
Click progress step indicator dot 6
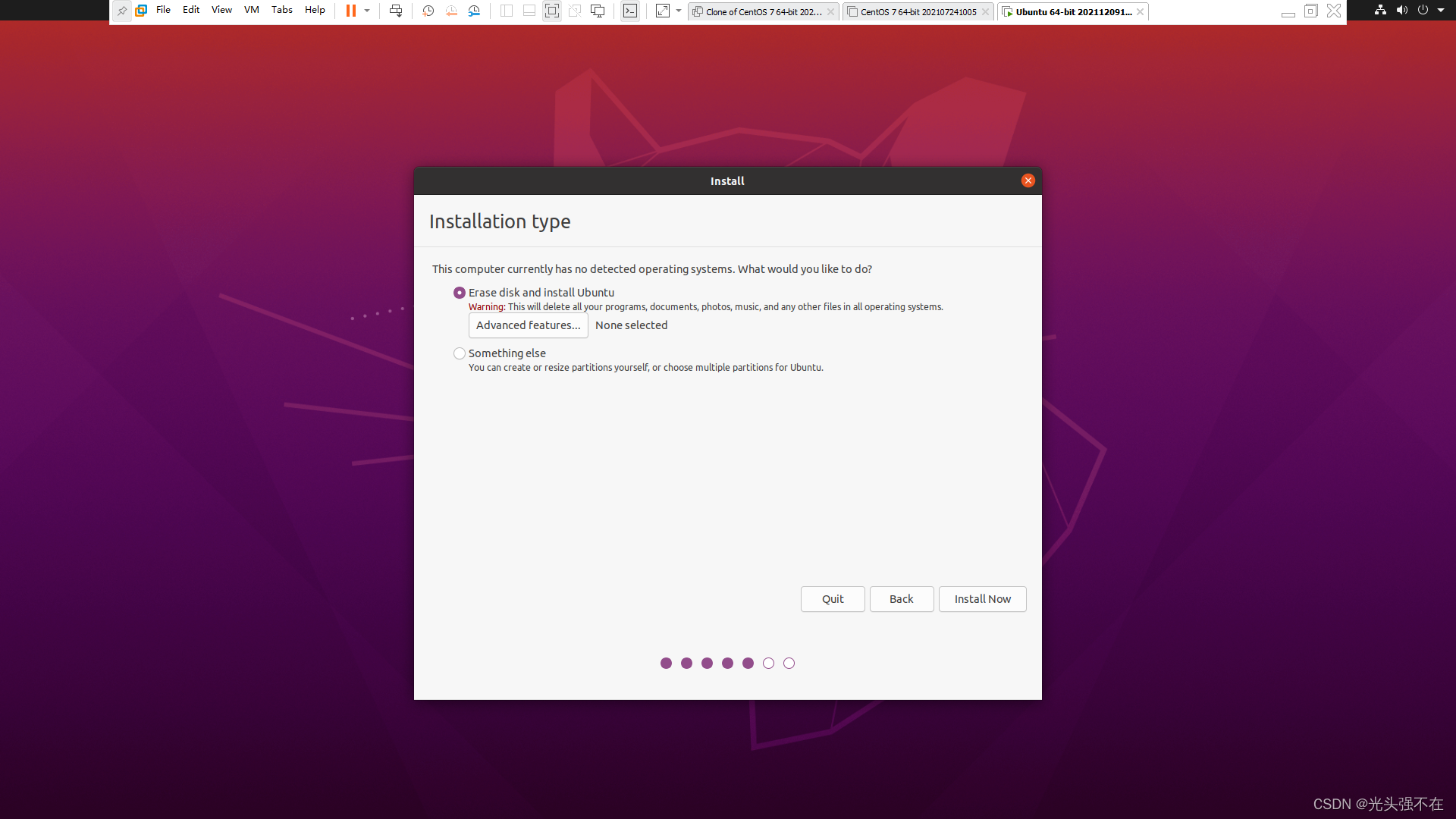tap(769, 663)
